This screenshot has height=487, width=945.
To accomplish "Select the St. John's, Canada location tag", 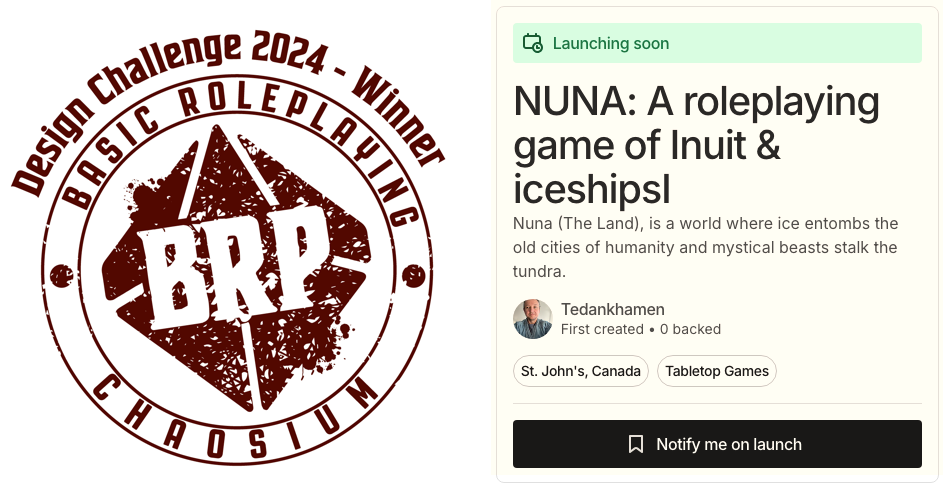I will pyautogui.click(x=581, y=371).
